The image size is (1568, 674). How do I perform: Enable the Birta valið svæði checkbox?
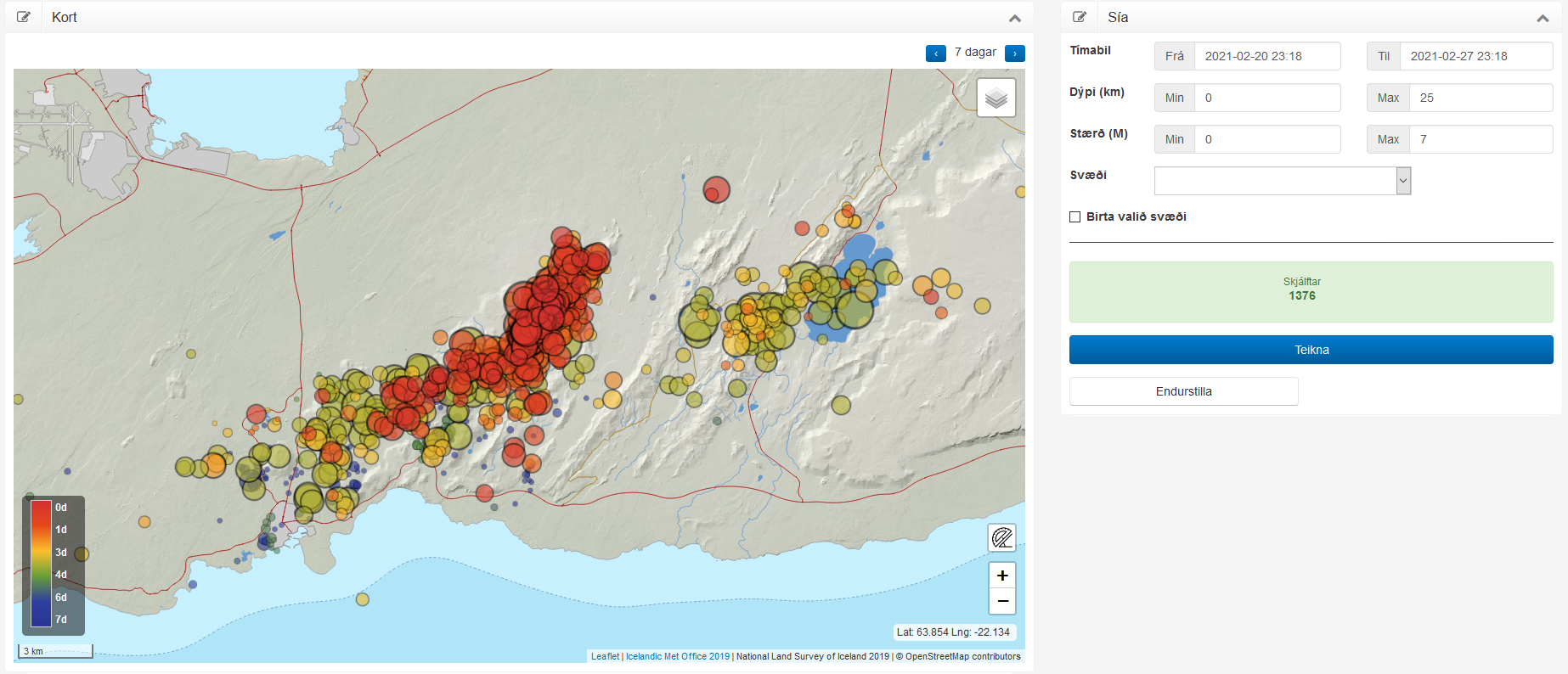pyautogui.click(x=1075, y=217)
